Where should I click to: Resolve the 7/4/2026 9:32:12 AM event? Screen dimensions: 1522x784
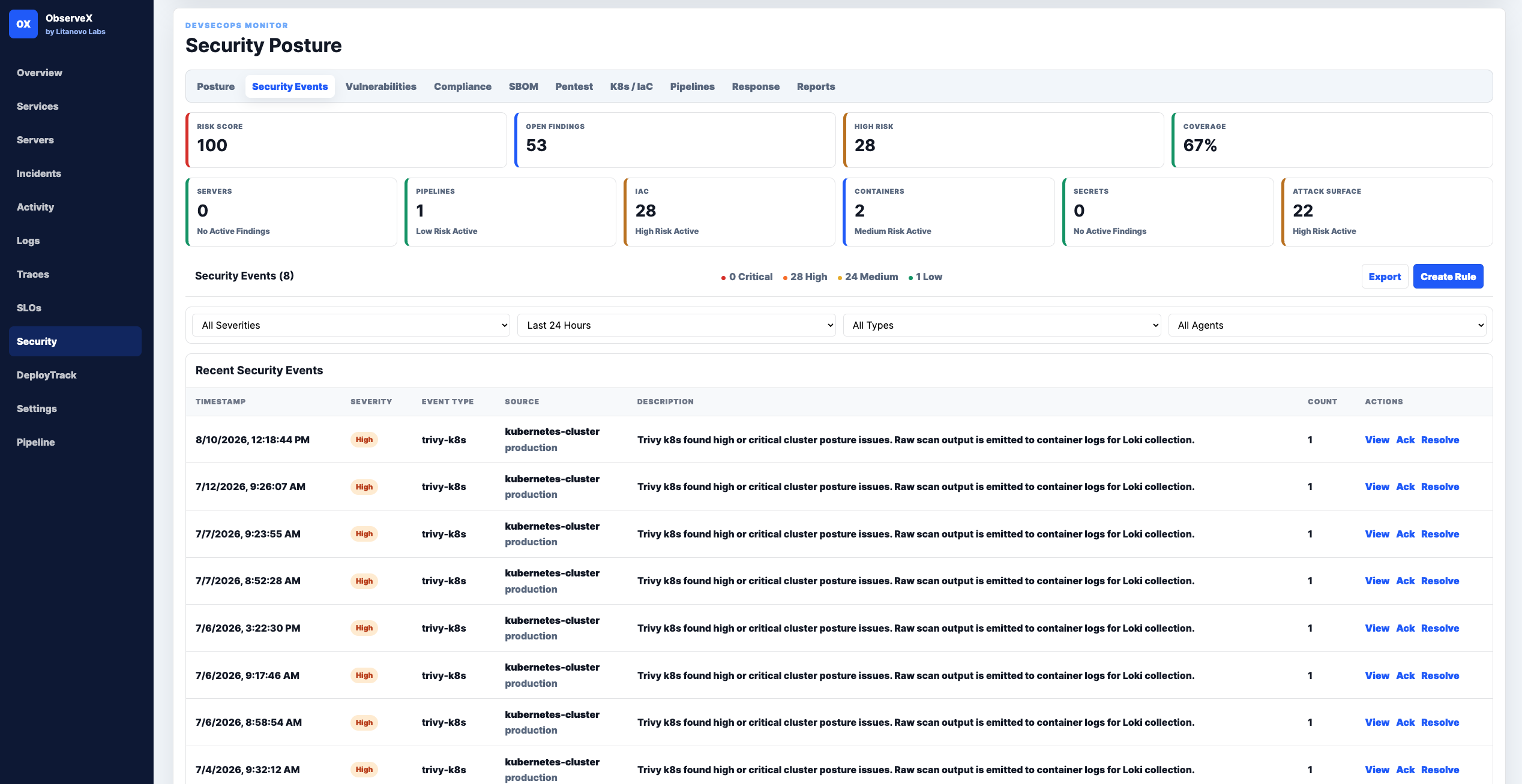(1440, 770)
